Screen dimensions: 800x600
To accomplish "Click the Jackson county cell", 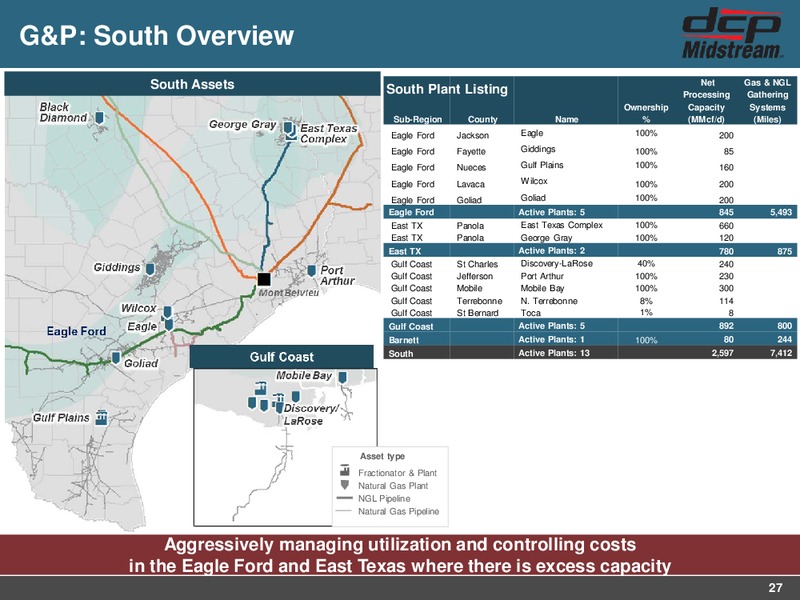I will (x=472, y=135).
